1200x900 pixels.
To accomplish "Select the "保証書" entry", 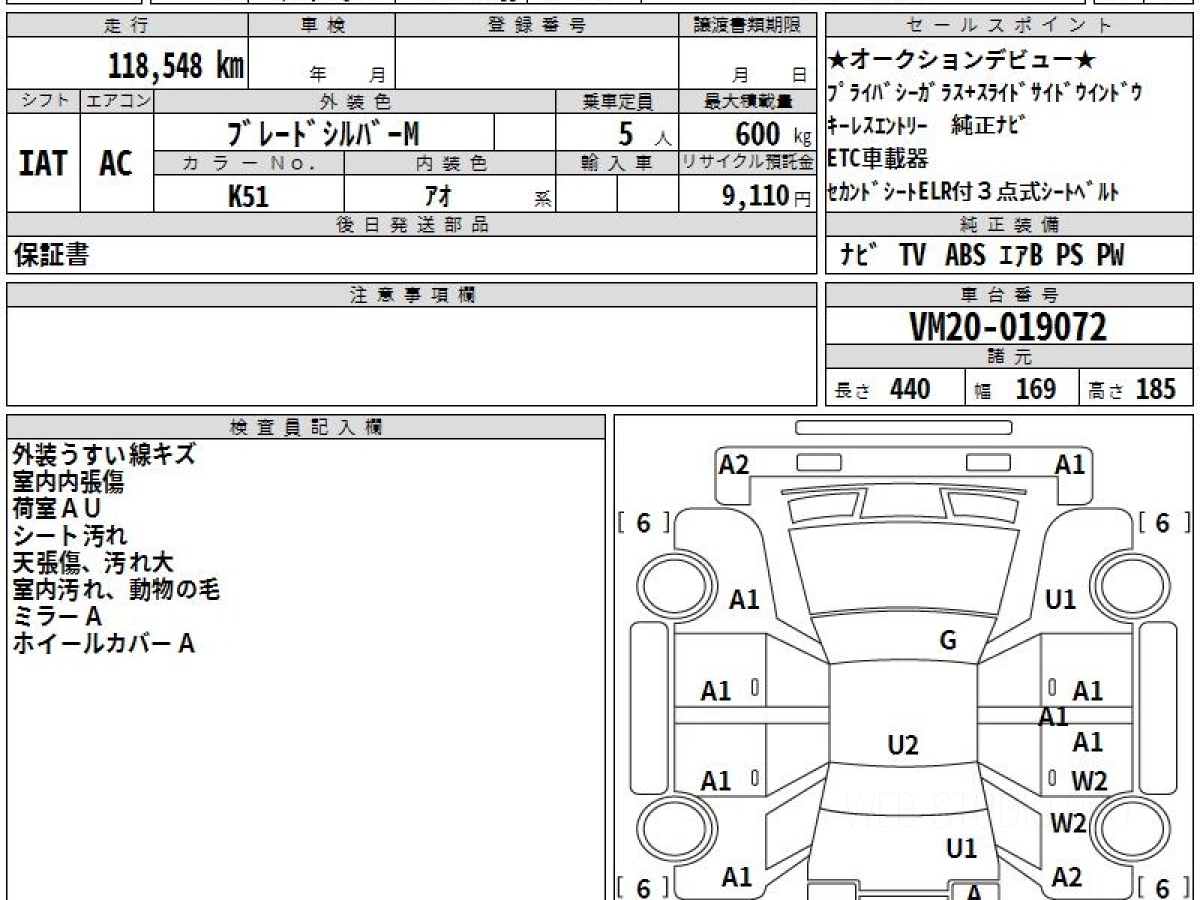I will tap(51, 255).
